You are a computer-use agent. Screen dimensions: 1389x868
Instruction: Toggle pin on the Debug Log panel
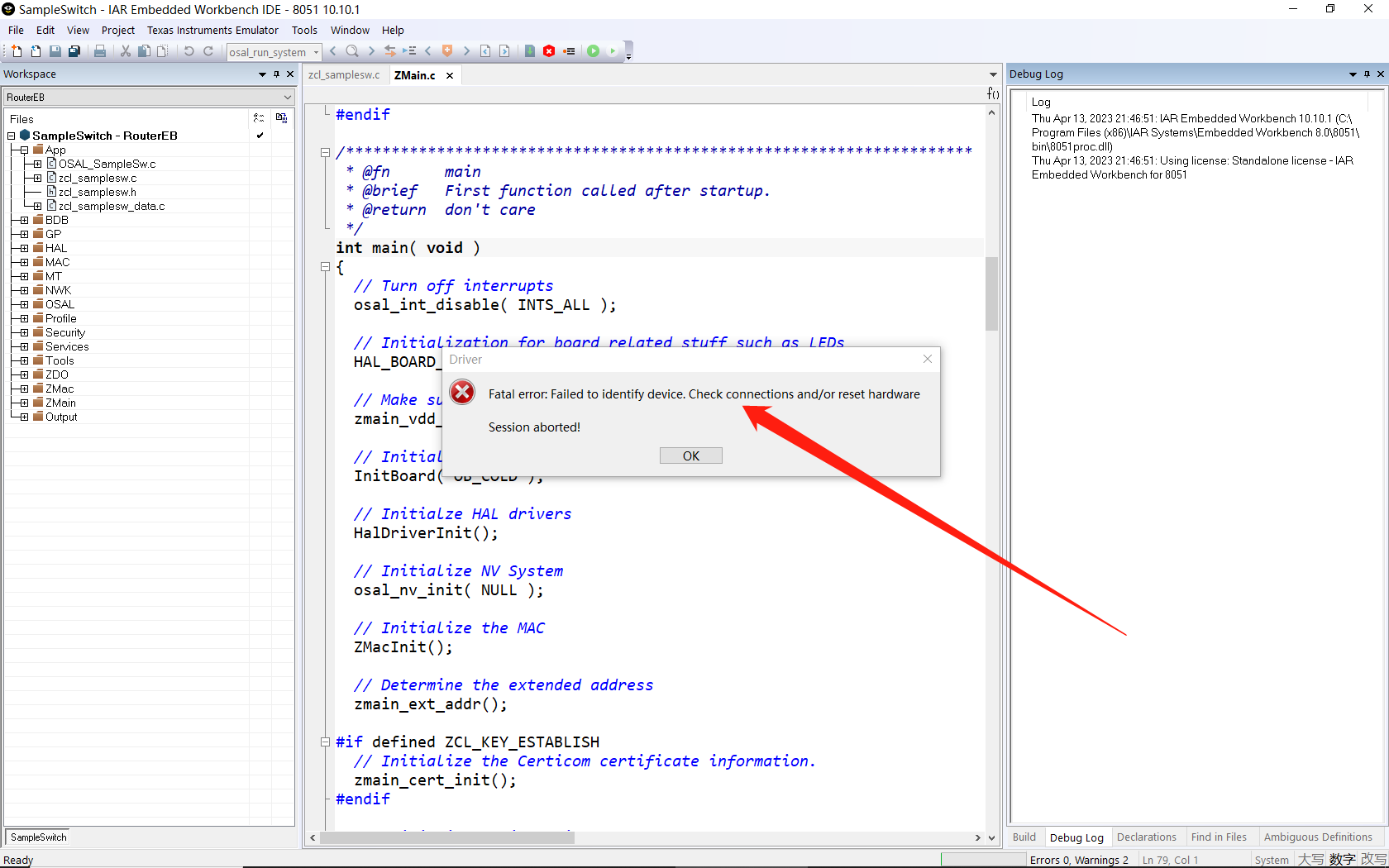pyautogui.click(x=1367, y=74)
